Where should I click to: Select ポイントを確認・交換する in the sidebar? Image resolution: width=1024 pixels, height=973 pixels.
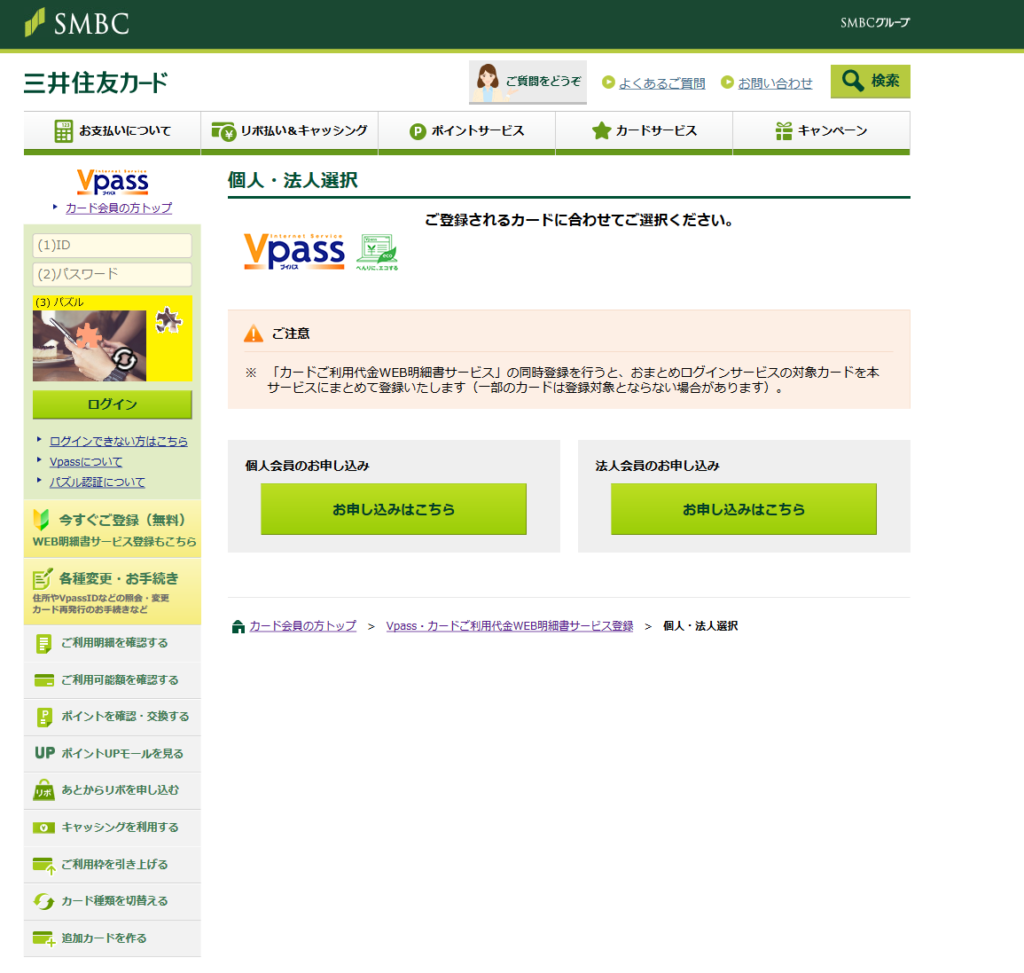pos(112,717)
